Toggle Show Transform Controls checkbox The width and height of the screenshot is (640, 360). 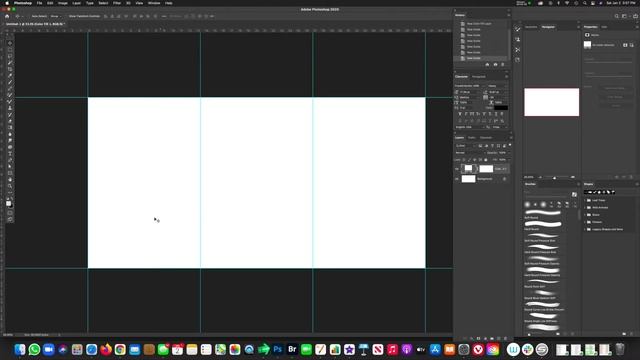pyautogui.click(x=67, y=16)
